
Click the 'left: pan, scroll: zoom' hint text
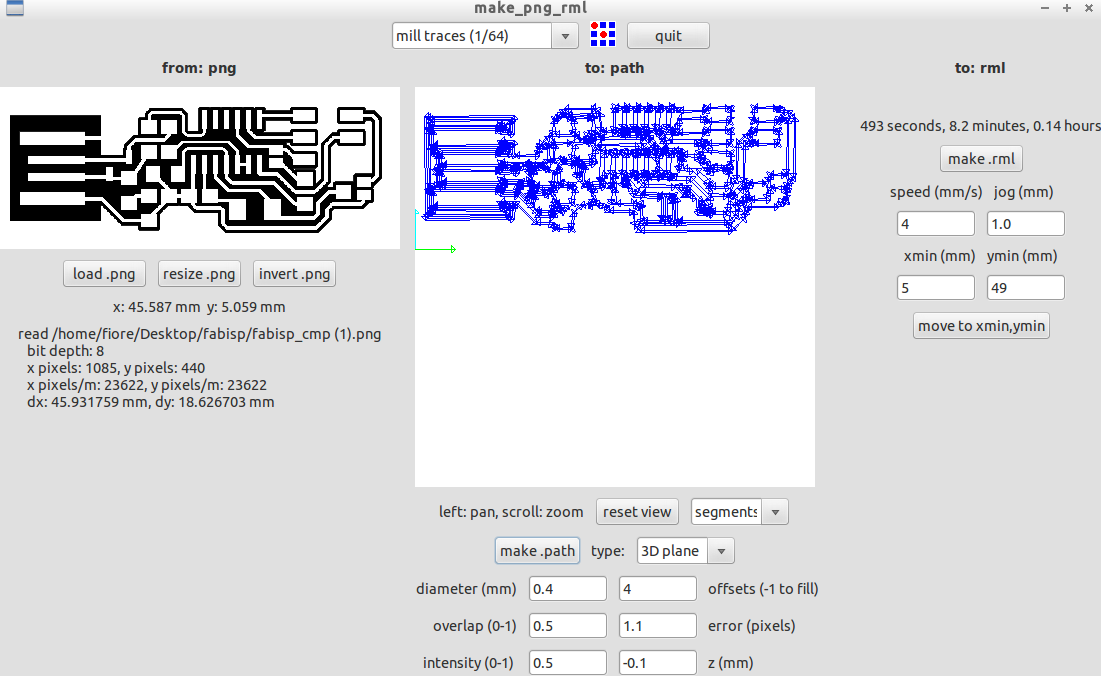point(510,512)
